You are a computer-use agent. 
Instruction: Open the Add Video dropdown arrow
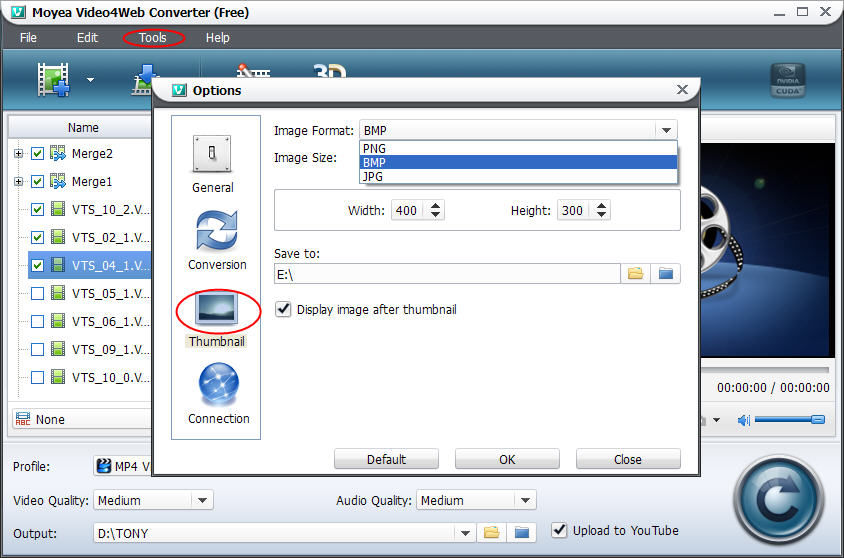[90, 80]
